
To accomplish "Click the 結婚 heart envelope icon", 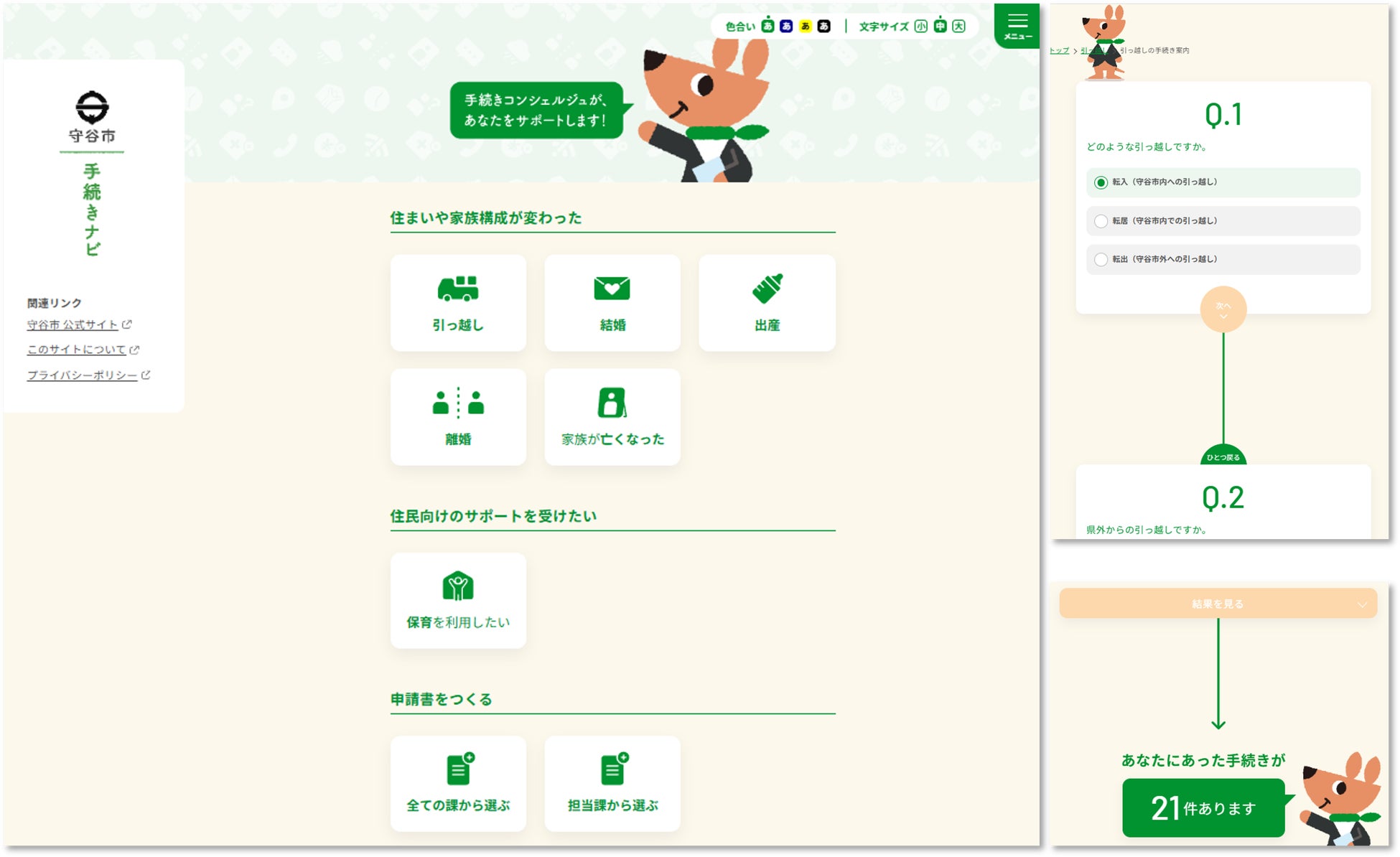I will [612, 289].
